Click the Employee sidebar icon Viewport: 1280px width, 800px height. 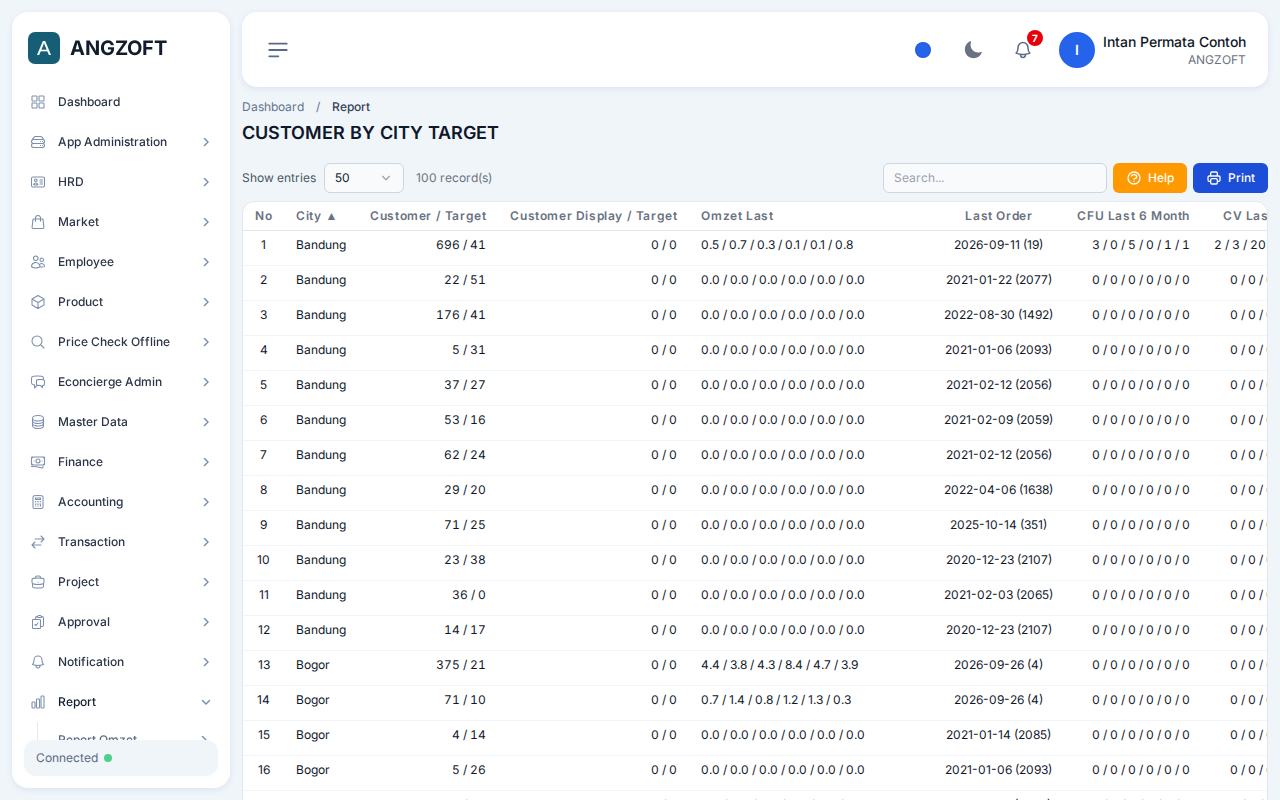pos(38,262)
